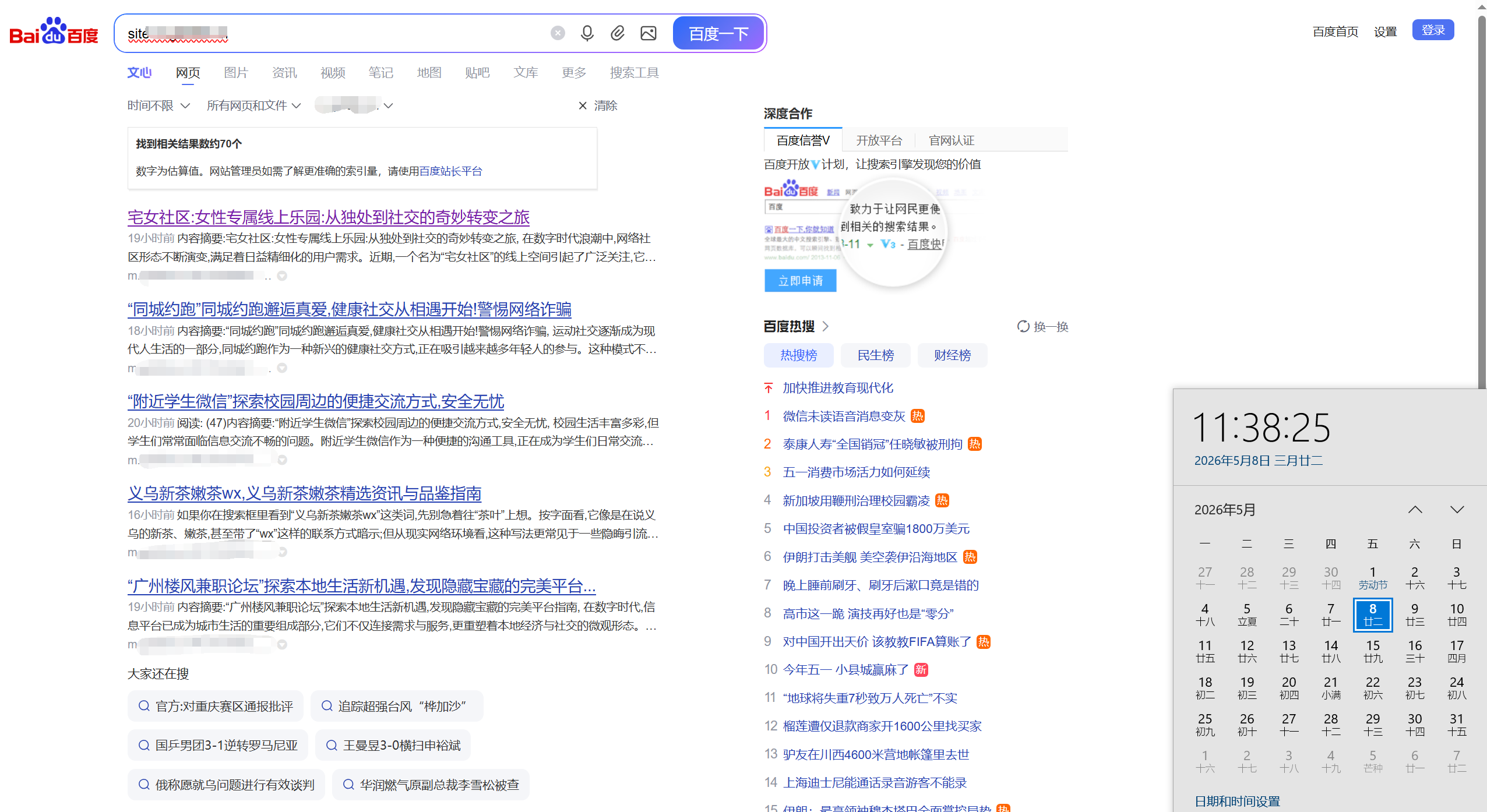Switch to 图片 tab
This screenshot has height=812, width=1487.
(236, 73)
